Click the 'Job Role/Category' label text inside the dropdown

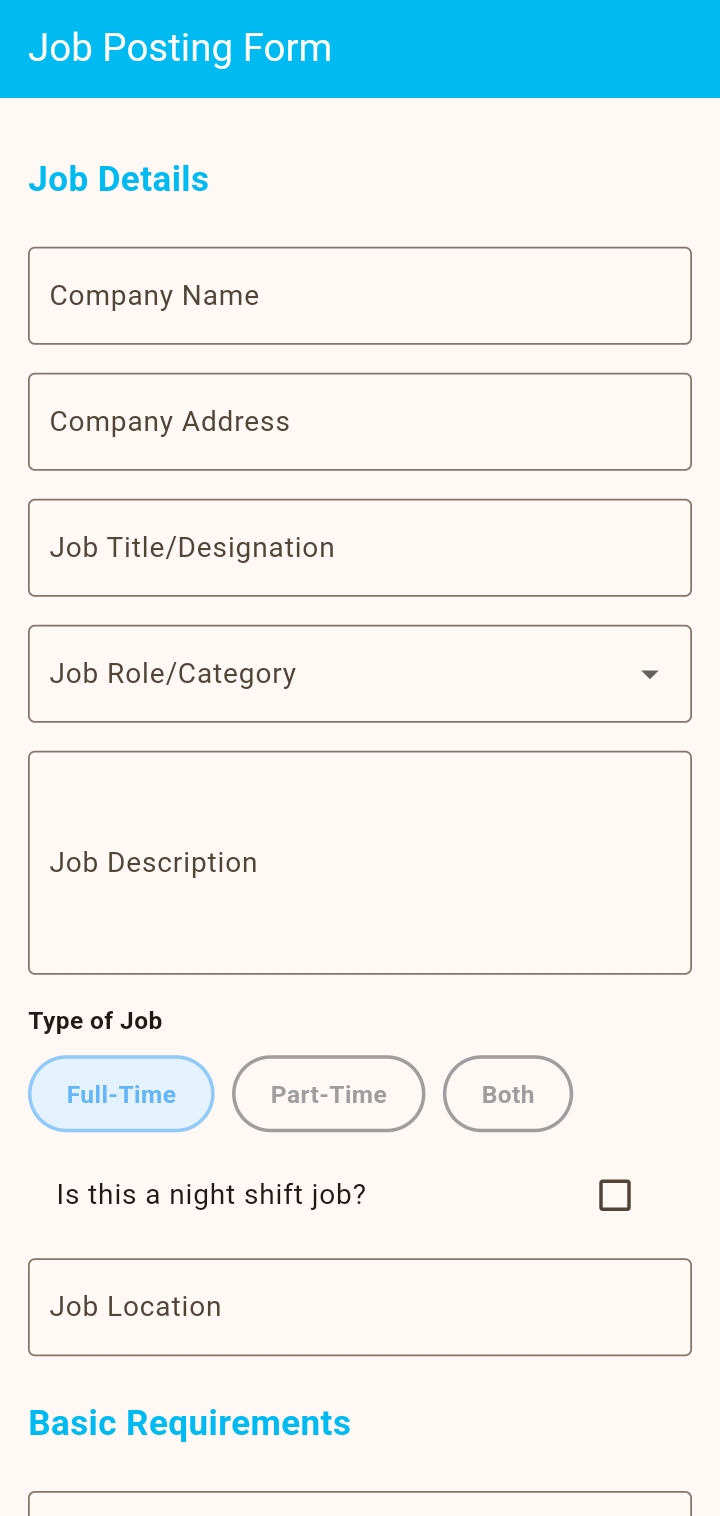click(173, 674)
